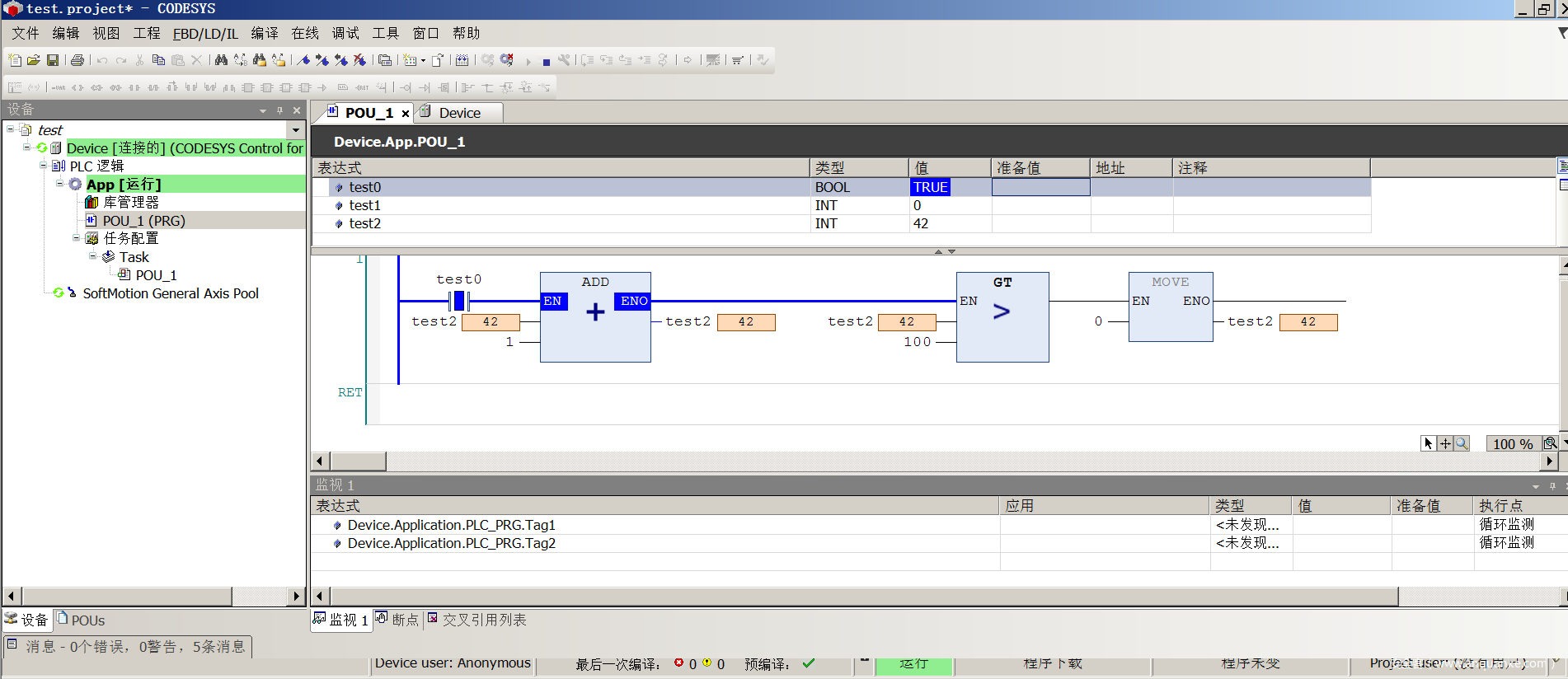Image resolution: width=1568 pixels, height=679 pixels.
Task: Select the magnifier zoom tool in editor
Action: pyautogui.click(x=1462, y=443)
